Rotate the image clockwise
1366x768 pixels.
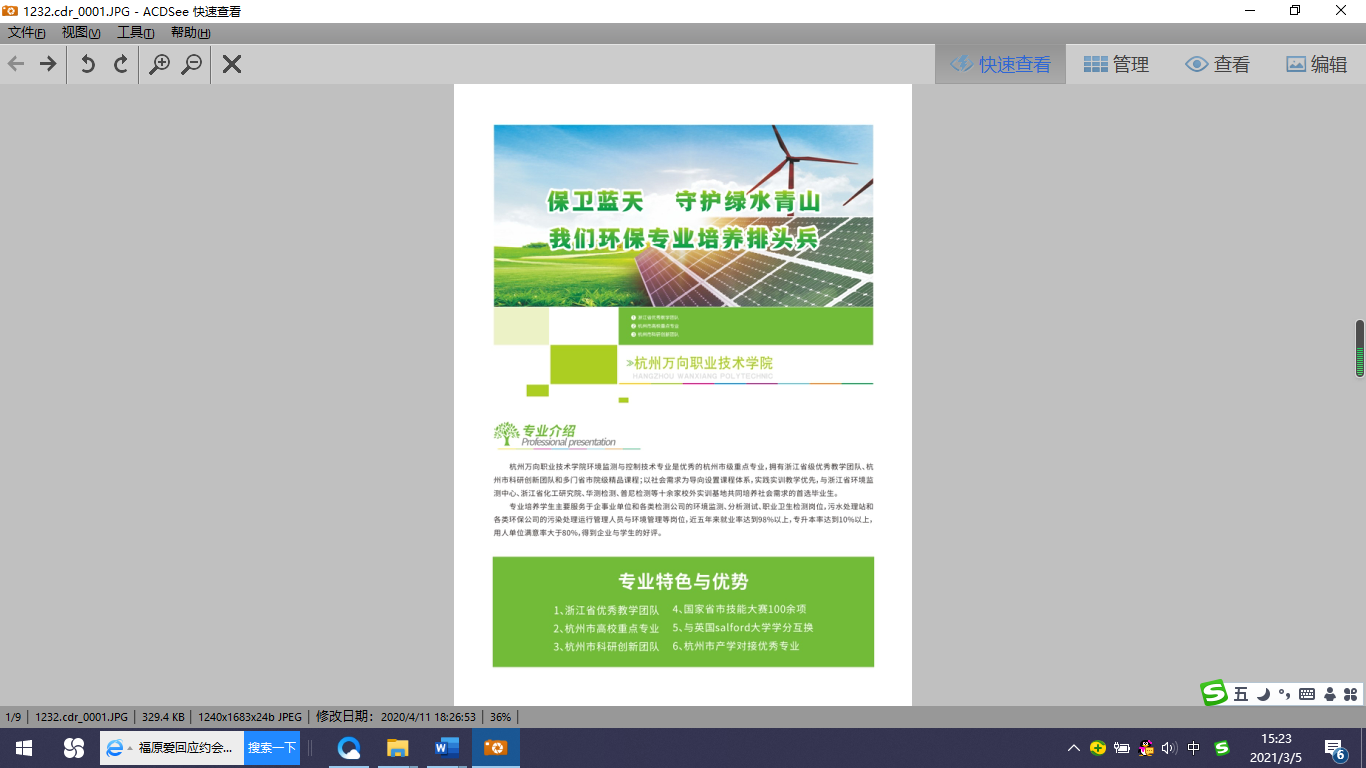coord(121,64)
